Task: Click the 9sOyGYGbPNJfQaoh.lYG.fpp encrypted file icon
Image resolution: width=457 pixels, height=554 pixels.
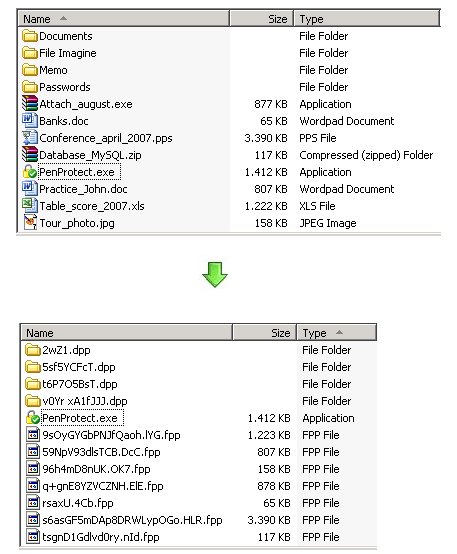Action: 33,435
